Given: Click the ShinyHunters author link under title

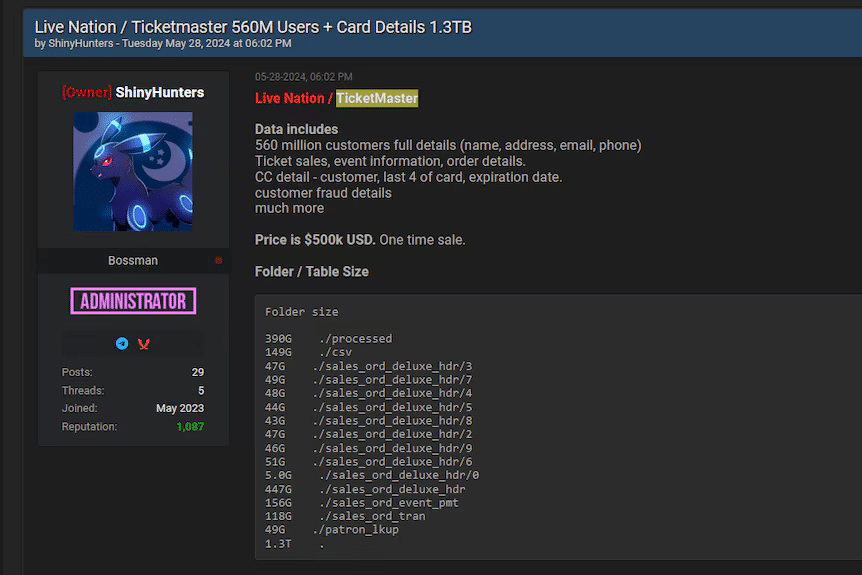Looking at the screenshot, I should click(x=81, y=44).
